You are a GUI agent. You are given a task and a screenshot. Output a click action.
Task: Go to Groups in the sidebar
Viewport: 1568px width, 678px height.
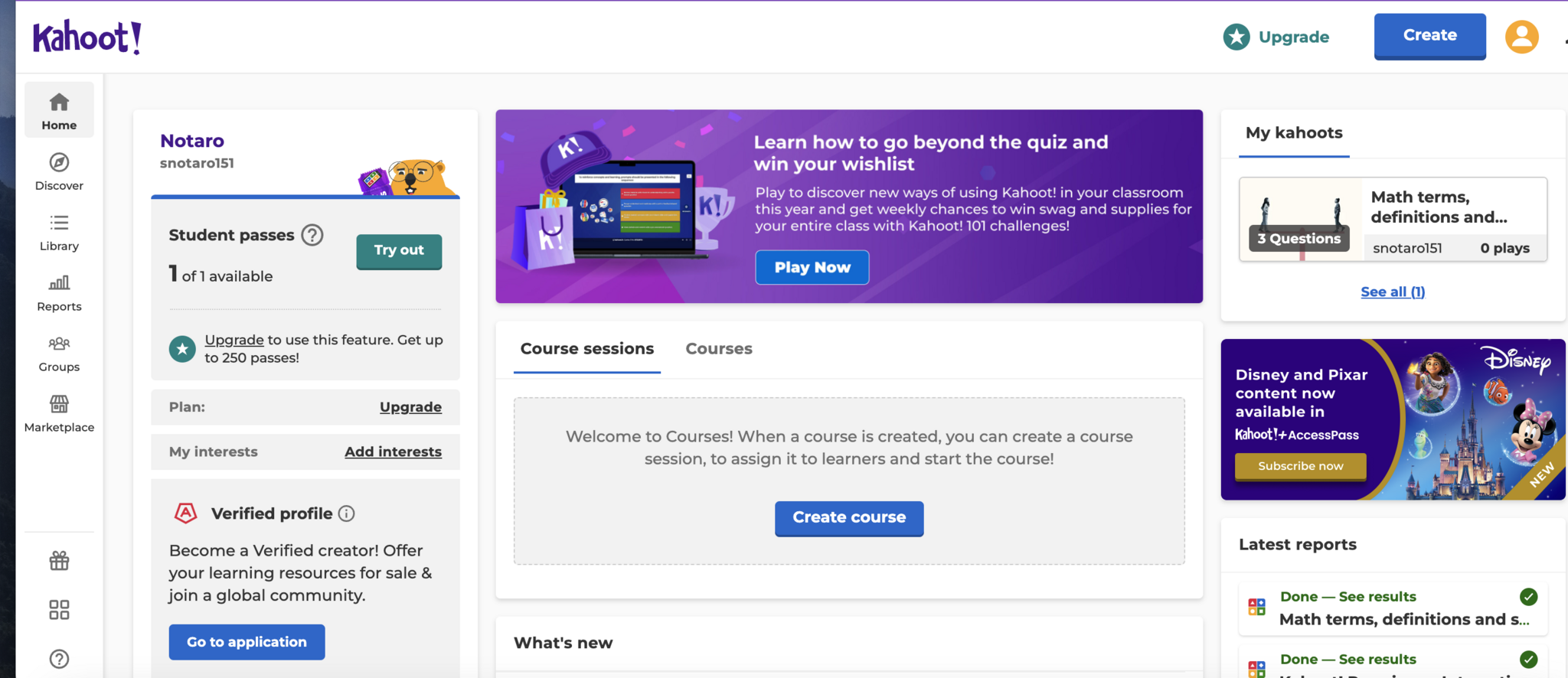(x=59, y=344)
